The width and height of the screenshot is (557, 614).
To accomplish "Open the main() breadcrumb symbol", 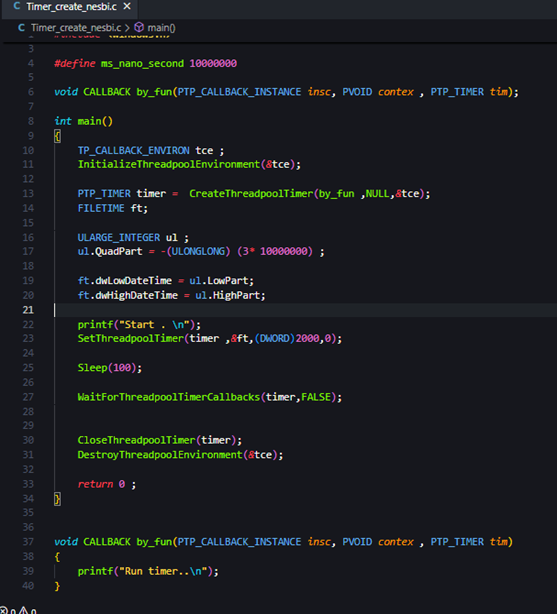I will coord(161,28).
